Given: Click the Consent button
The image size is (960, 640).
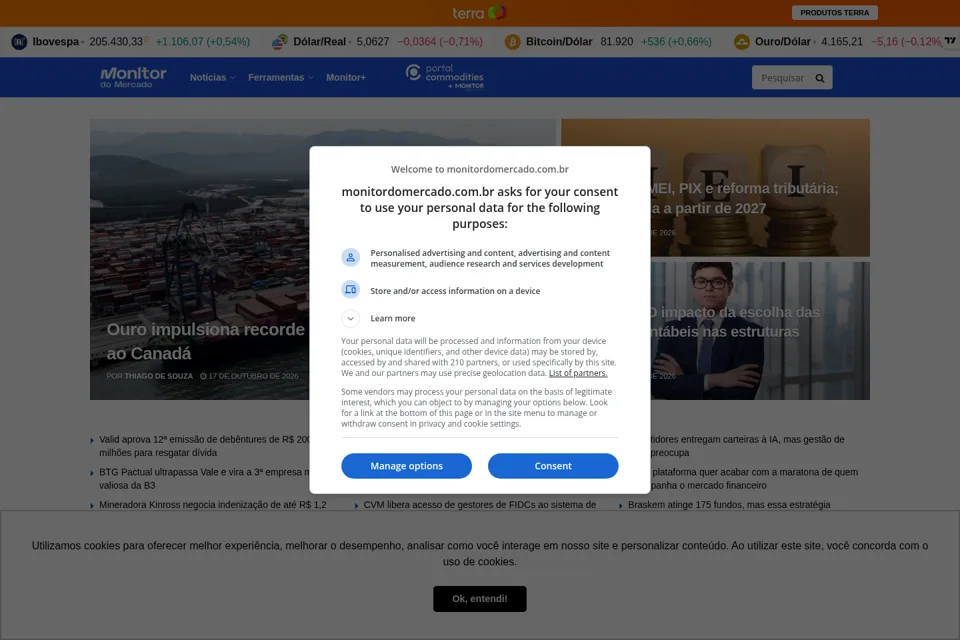Looking at the screenshot, I should 553,466.
